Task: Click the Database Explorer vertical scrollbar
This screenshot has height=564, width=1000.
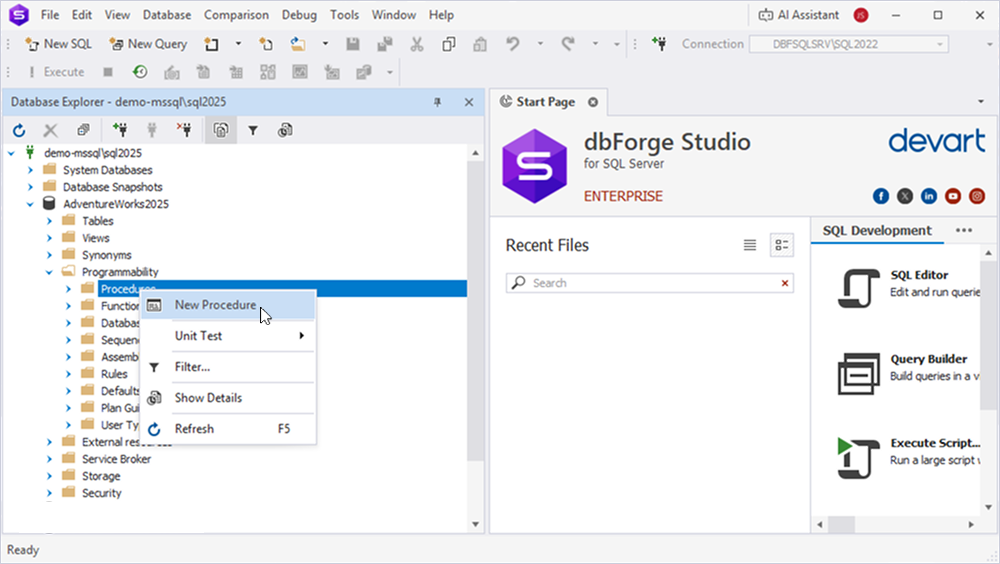Action: 475,311
